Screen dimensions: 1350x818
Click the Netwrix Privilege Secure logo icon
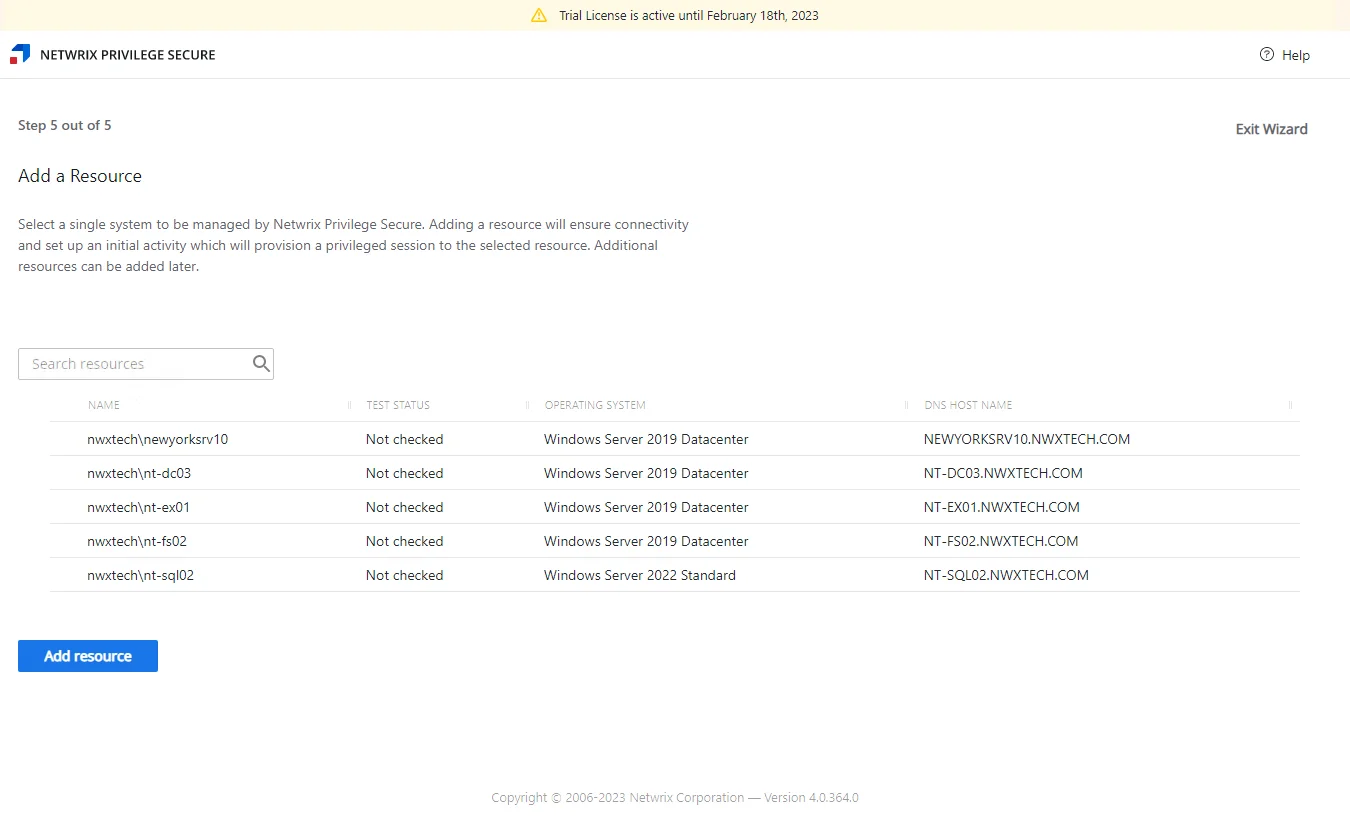coord(20,54)
